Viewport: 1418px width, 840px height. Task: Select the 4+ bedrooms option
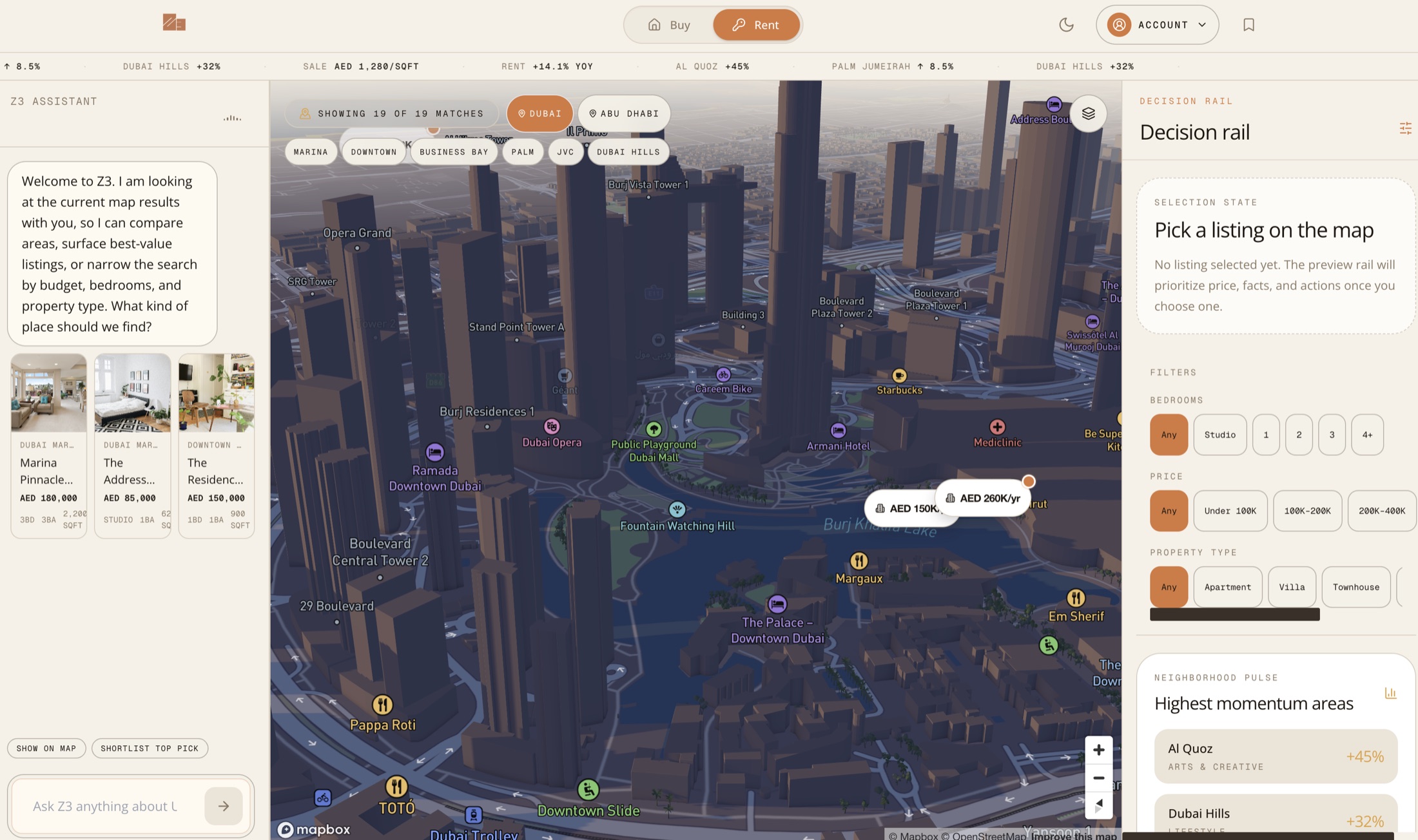tap(1367, 435)
